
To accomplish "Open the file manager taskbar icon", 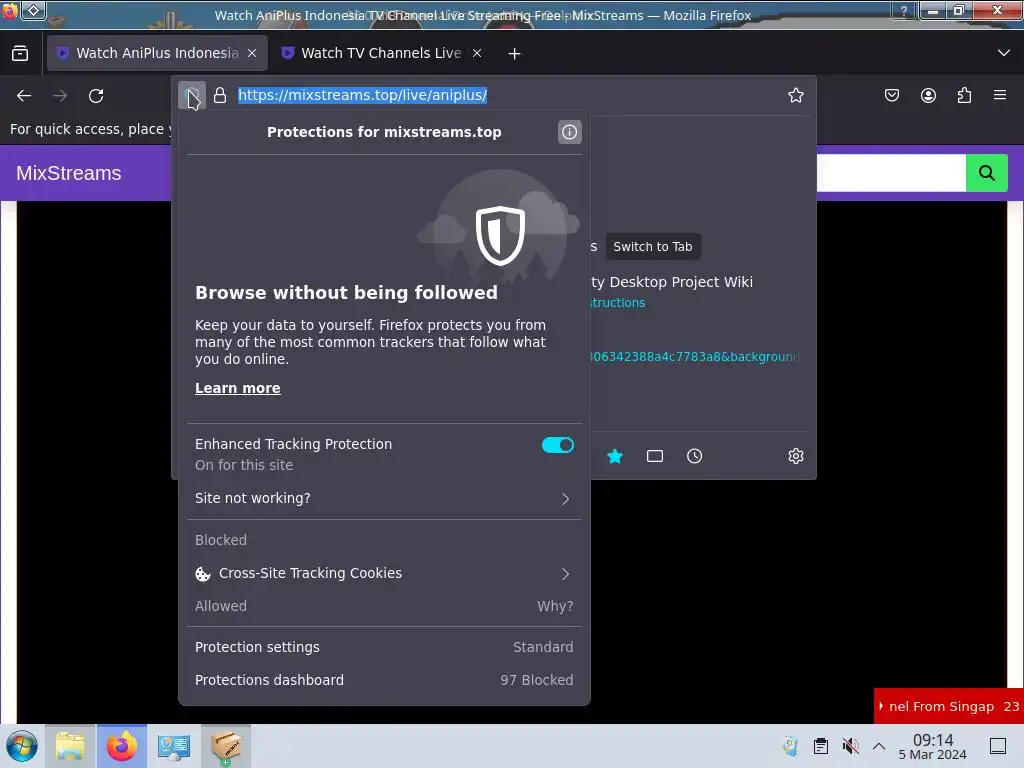I will tap(70, 746).
